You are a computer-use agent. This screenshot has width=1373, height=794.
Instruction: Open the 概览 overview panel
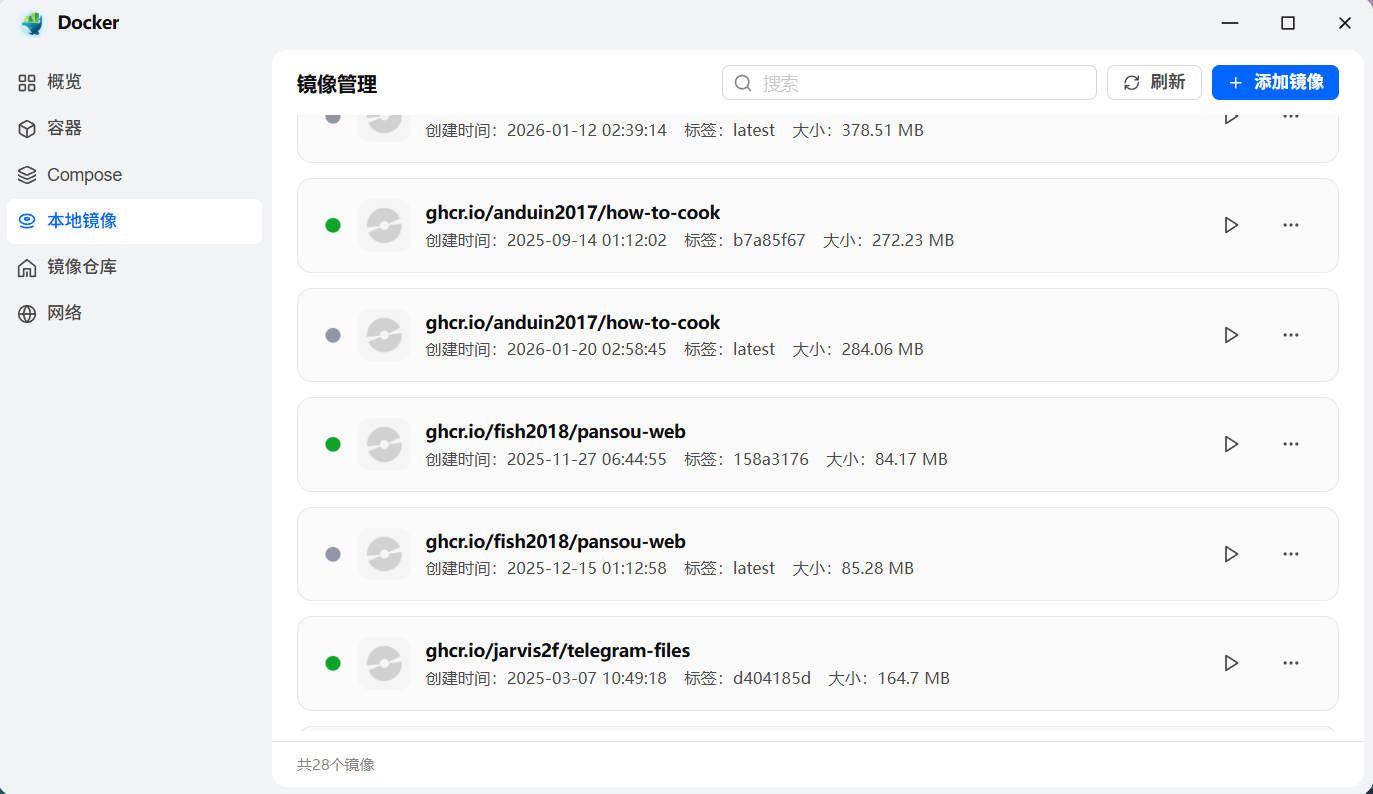[x=64, y=81]
